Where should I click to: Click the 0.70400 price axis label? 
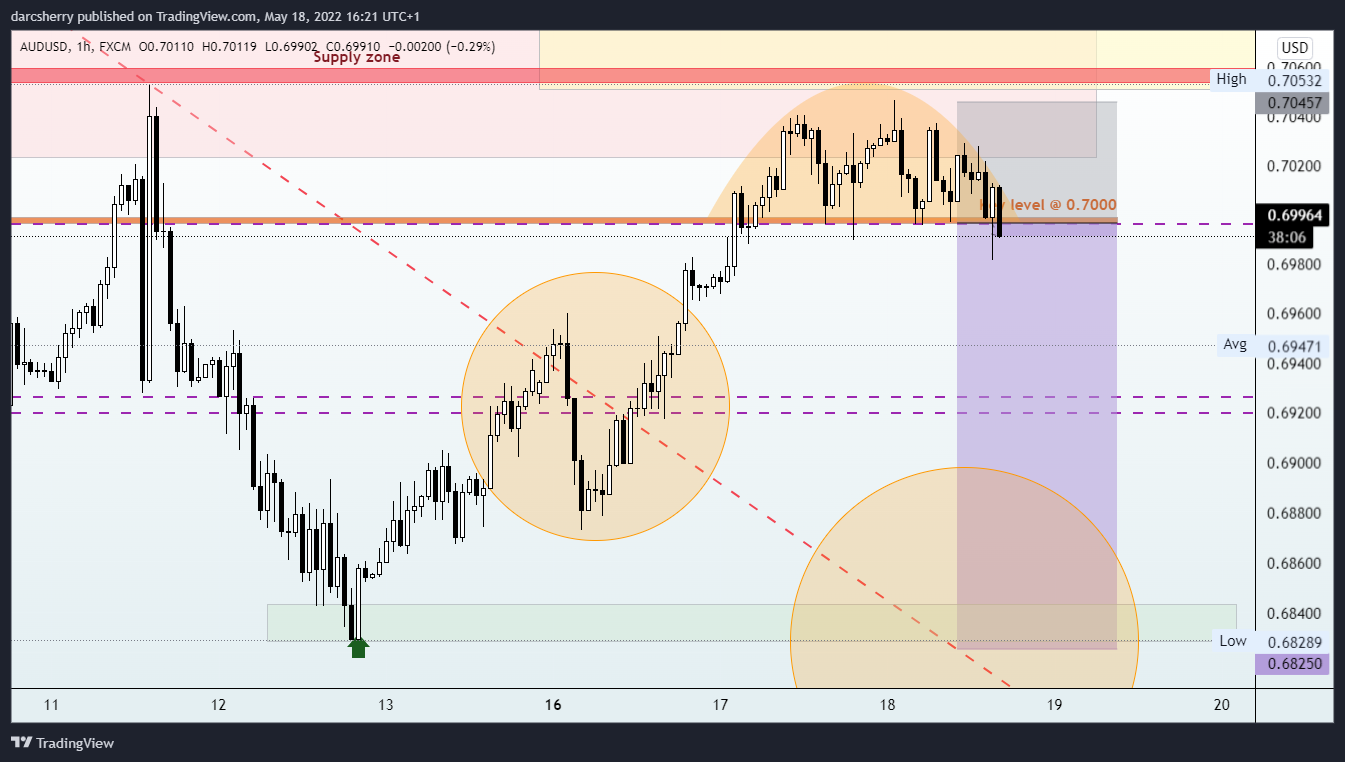click(x=1295, y=117)
